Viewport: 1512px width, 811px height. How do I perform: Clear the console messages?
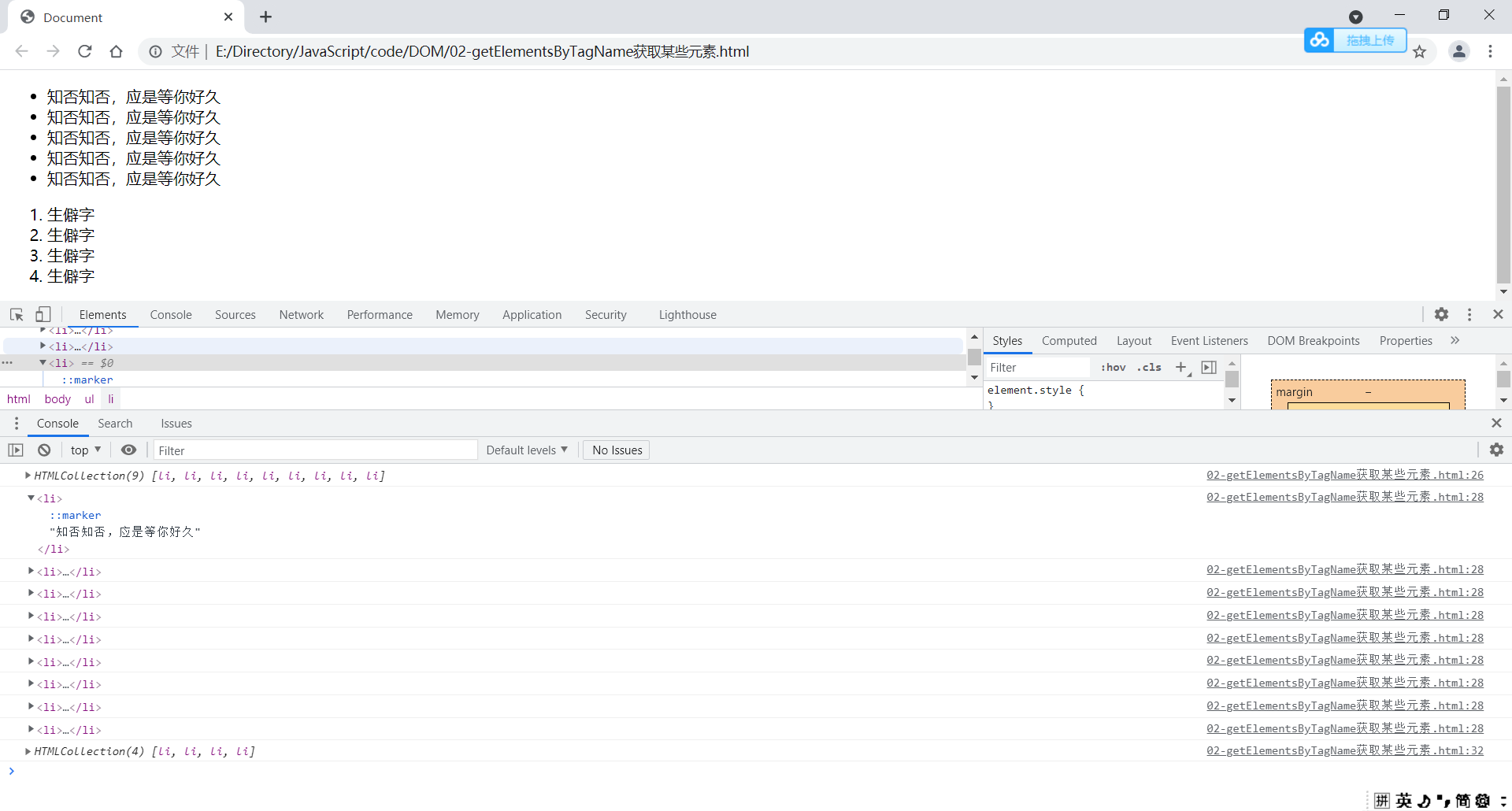(x=43, y=450)
